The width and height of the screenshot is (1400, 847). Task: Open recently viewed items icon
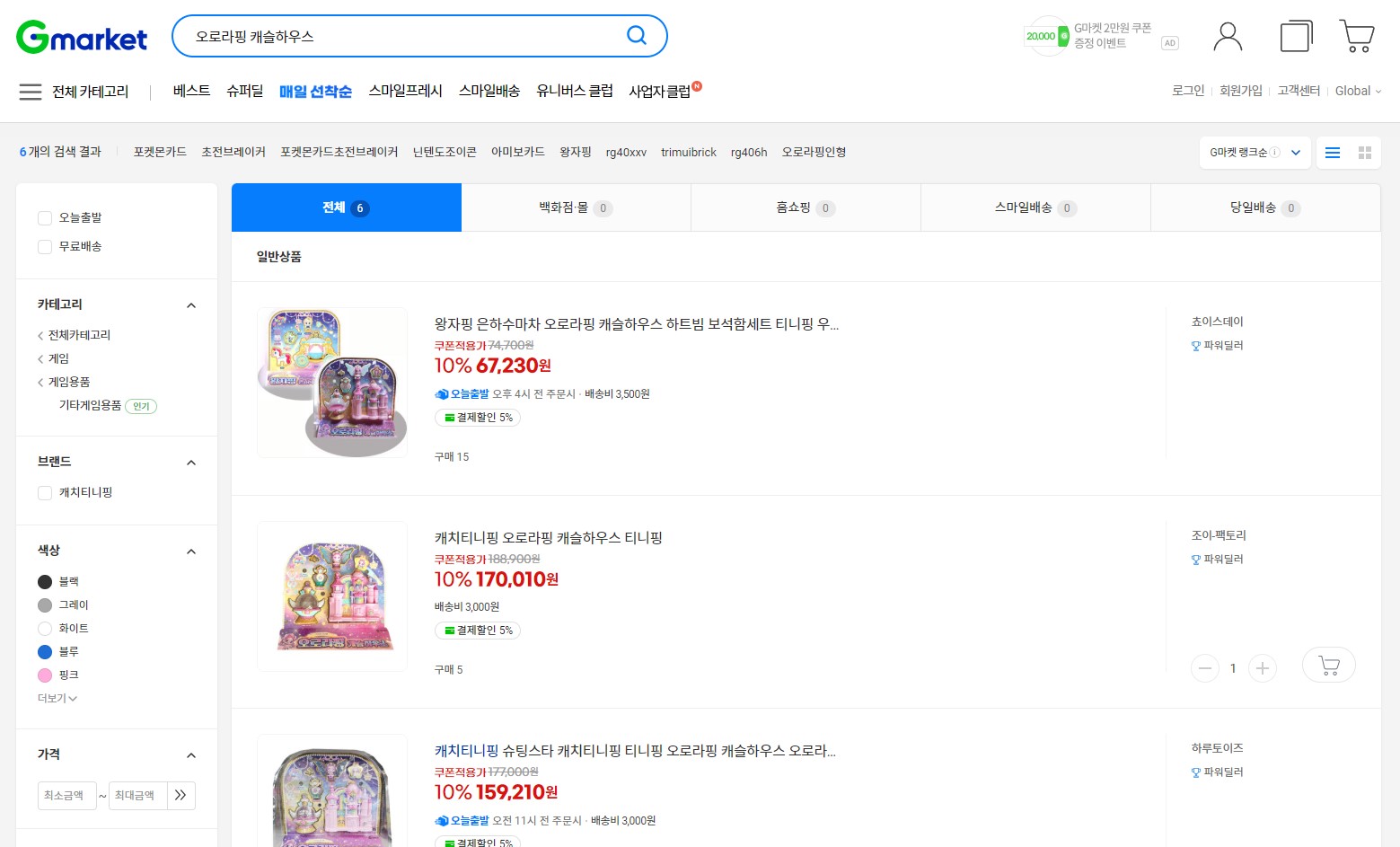[x=1296, y=37]
